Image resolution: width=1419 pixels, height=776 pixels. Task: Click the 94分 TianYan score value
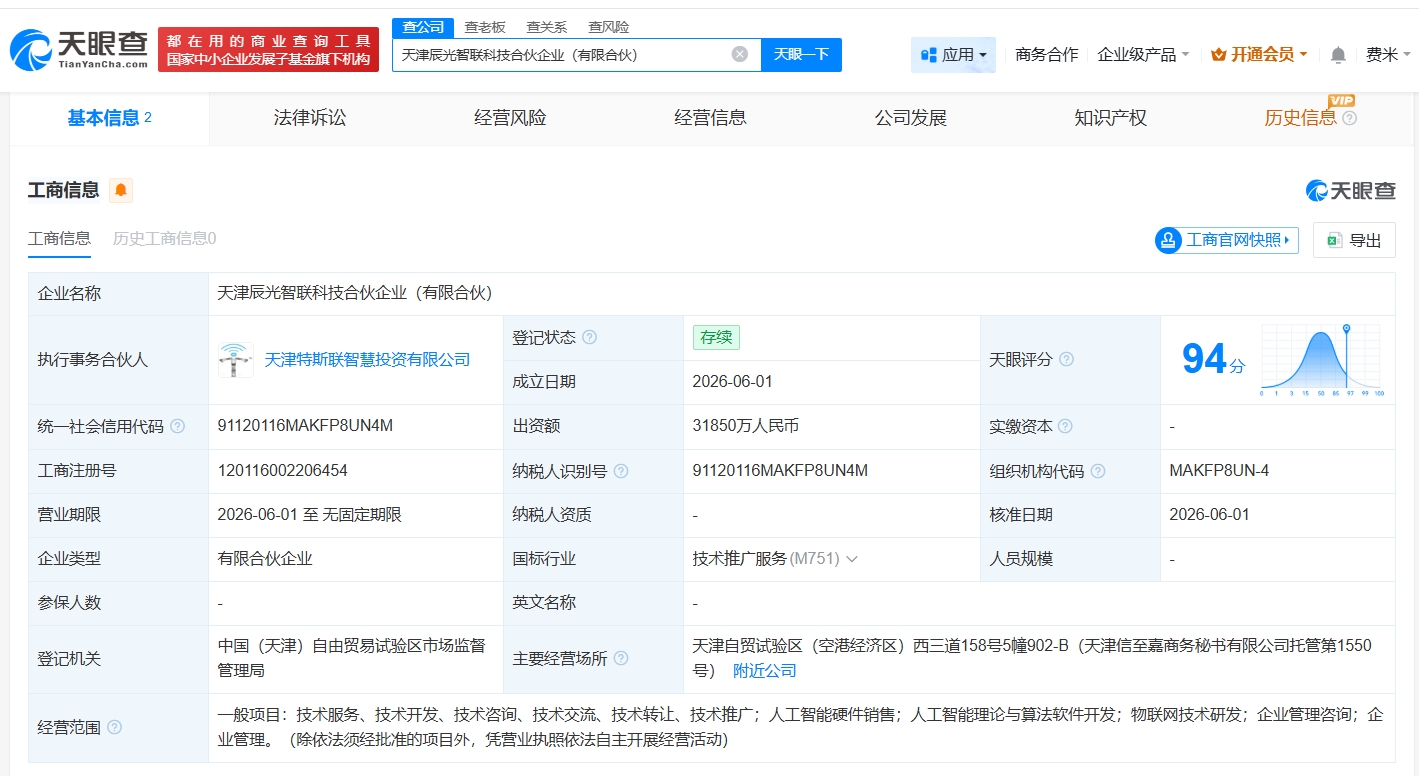1213,359
